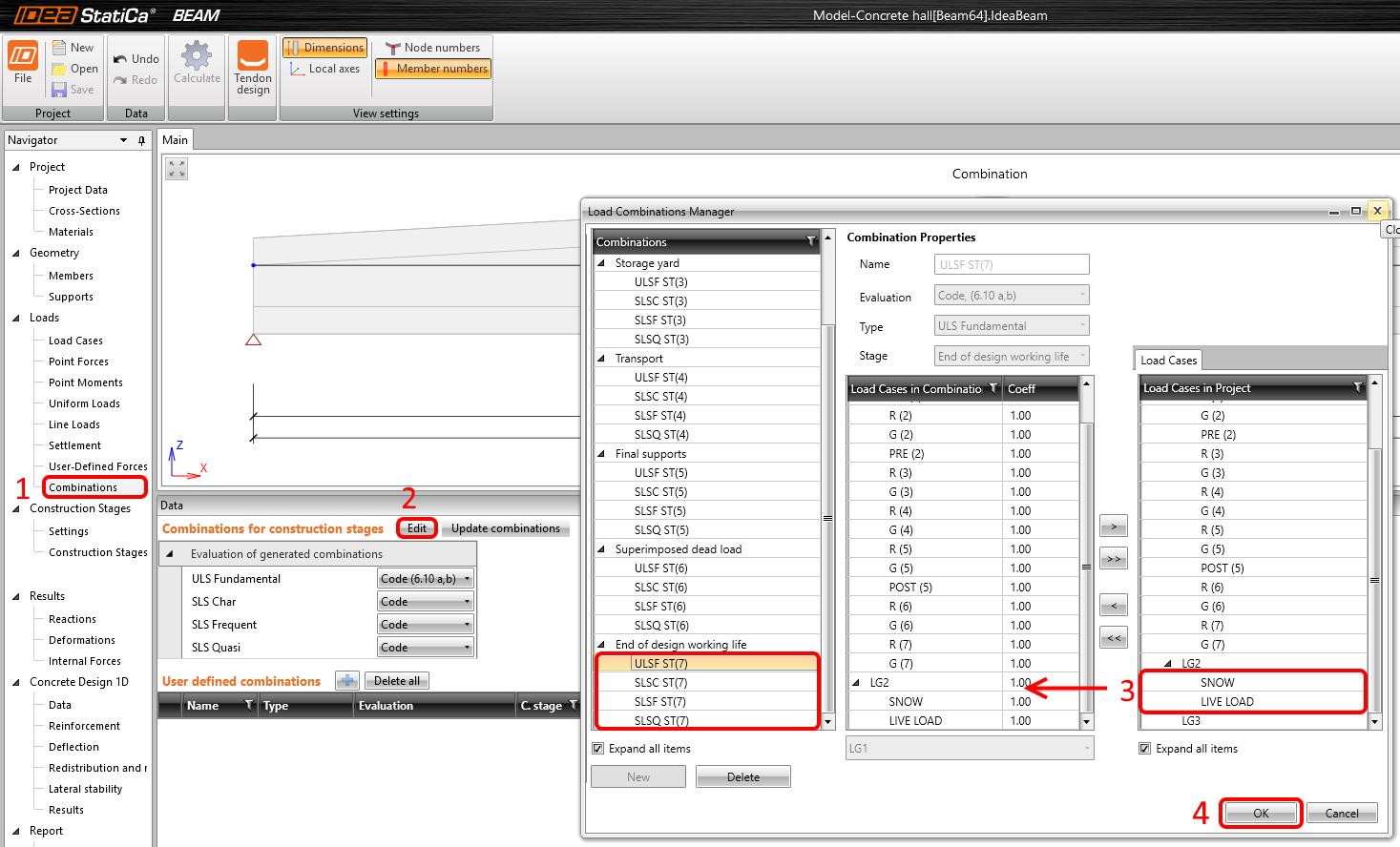Pin the Navigator panel
Viewport: 1400px width, 847px height.
coord(142,140)
